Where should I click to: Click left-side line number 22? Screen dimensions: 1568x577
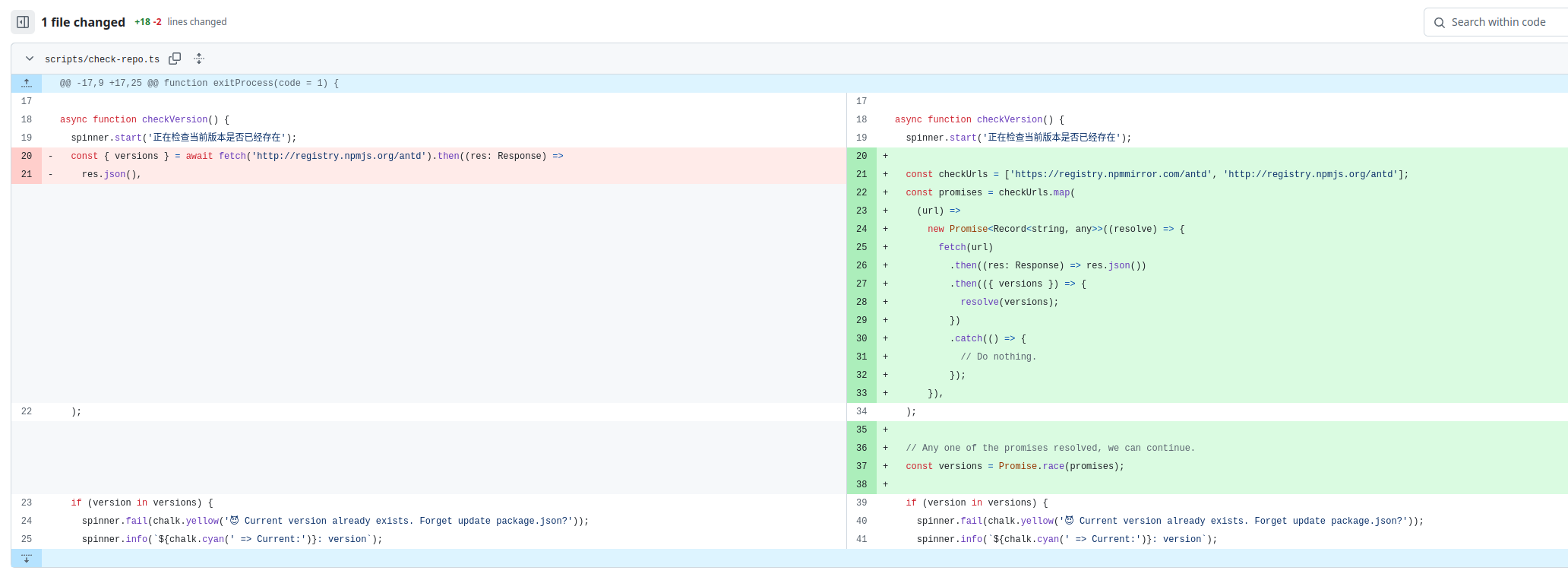27,411
